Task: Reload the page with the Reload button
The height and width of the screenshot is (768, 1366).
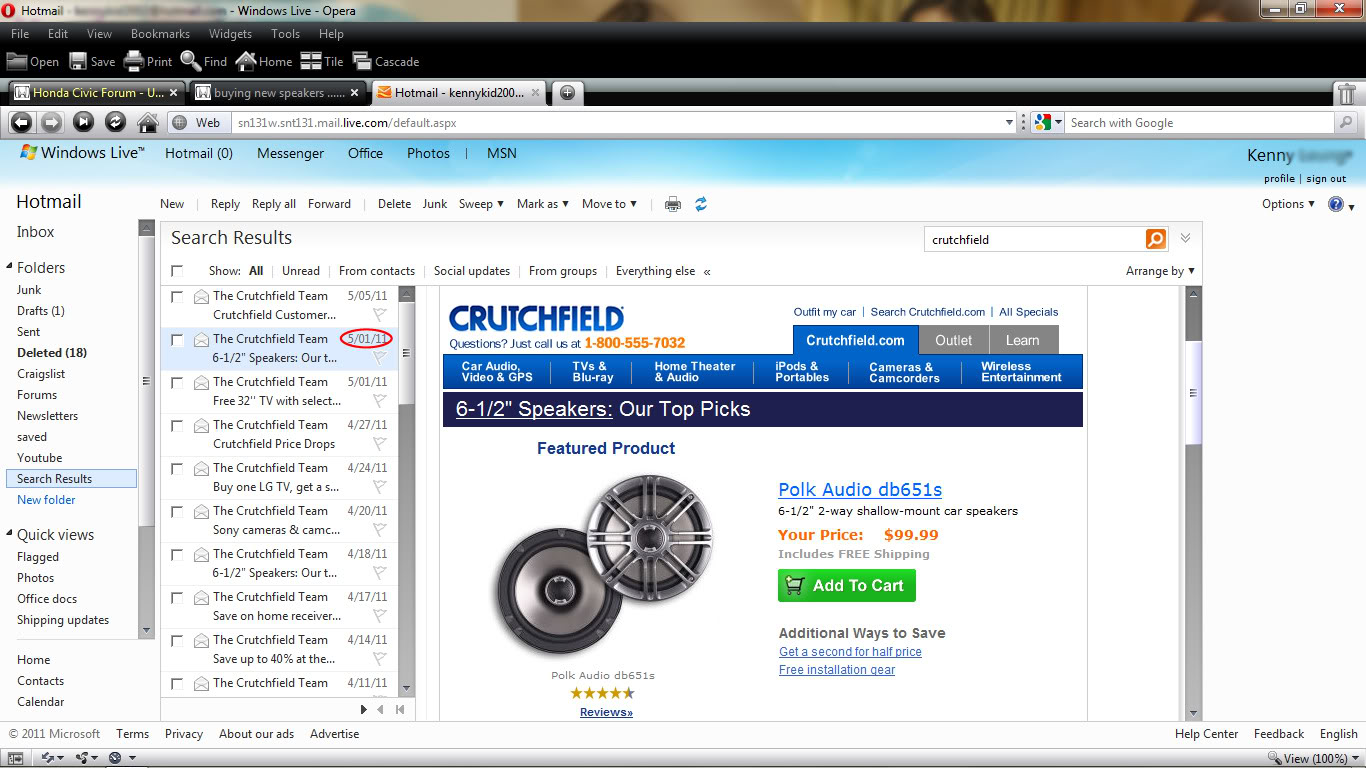Action: click(x=115, y=122)
